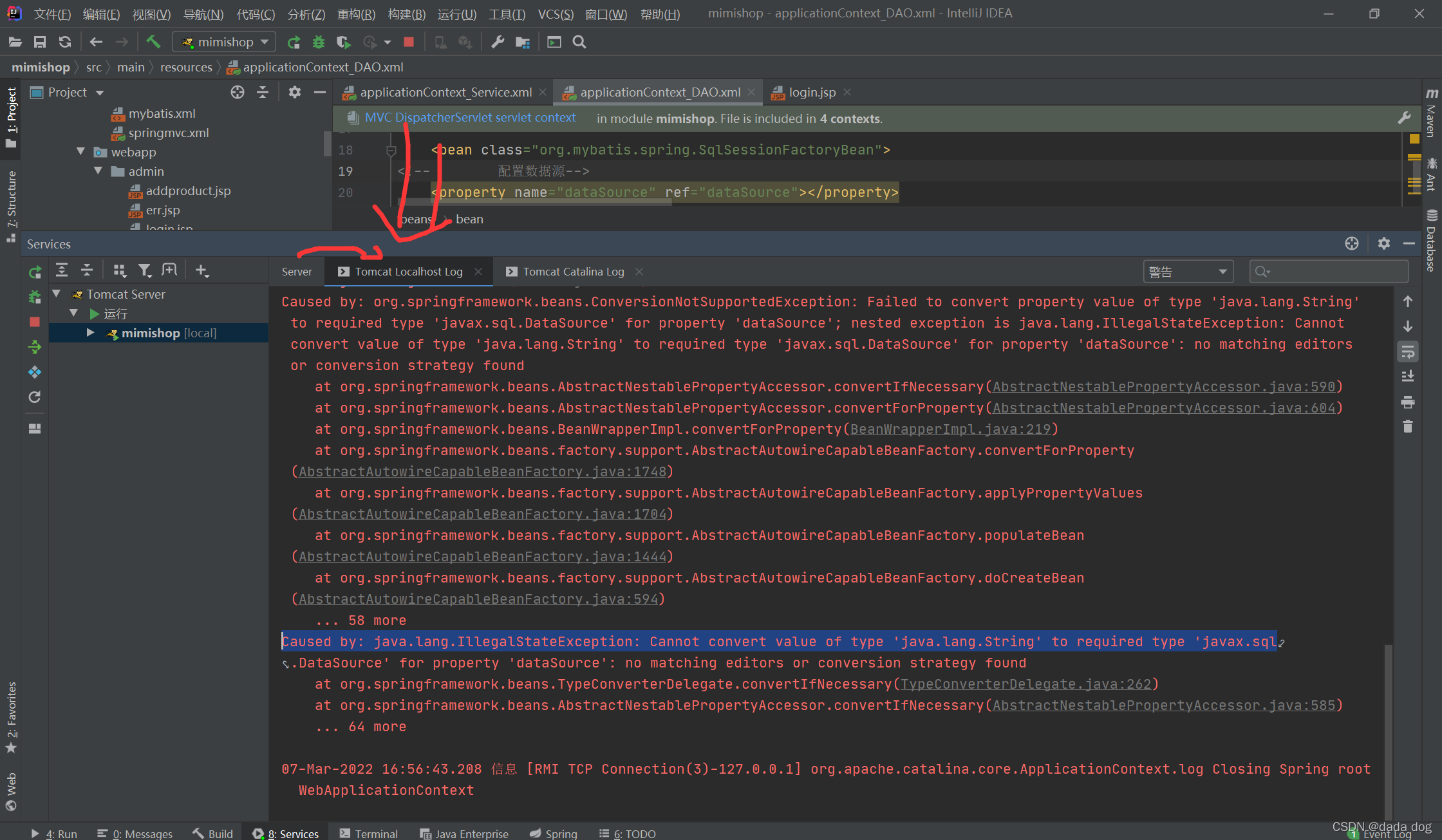
Task: Click the red Stop button in the toolbar
Action: tap(409, 41)
